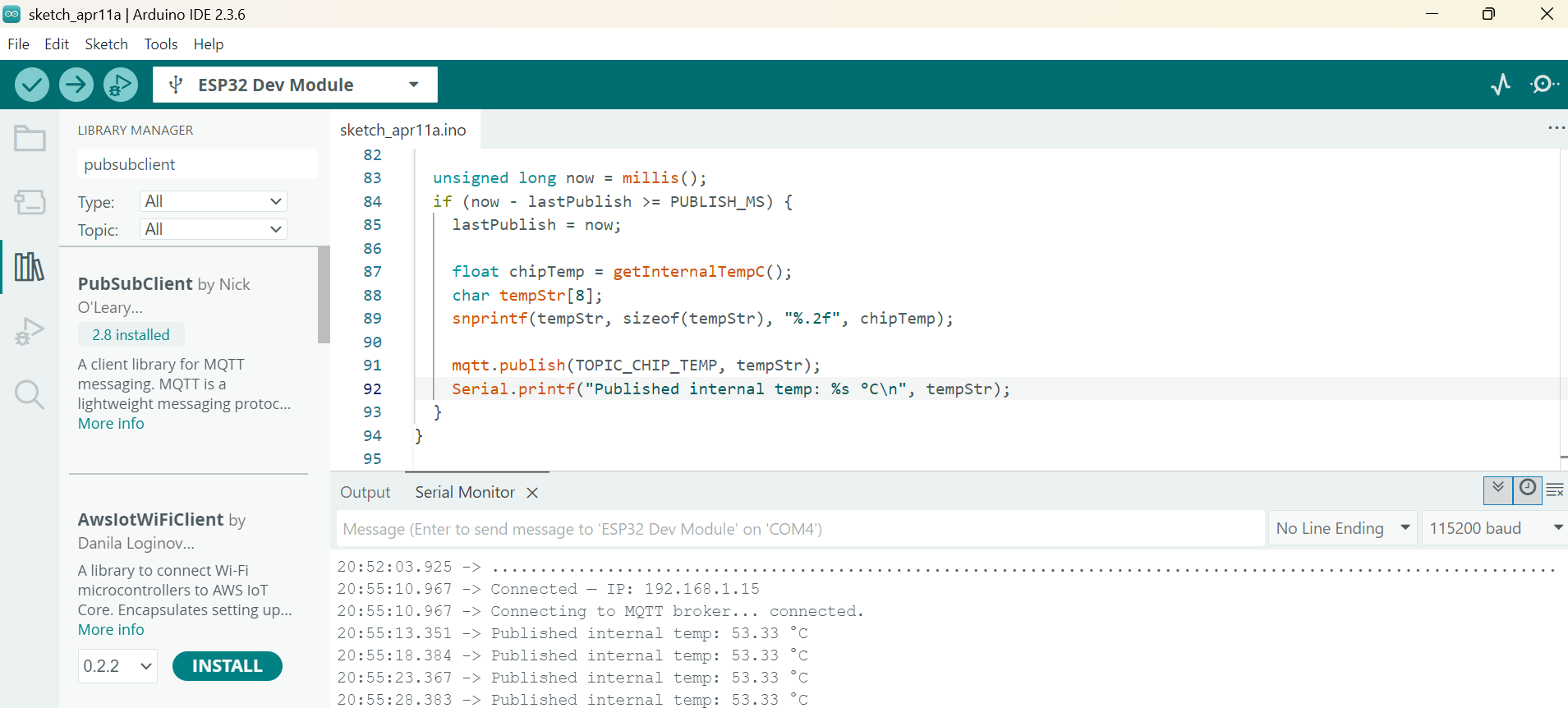Image resolution: width=1568 pixels, height=708 pixels.
Task: Open the No Line Ending dropdown
Action: coord(1343,528)
